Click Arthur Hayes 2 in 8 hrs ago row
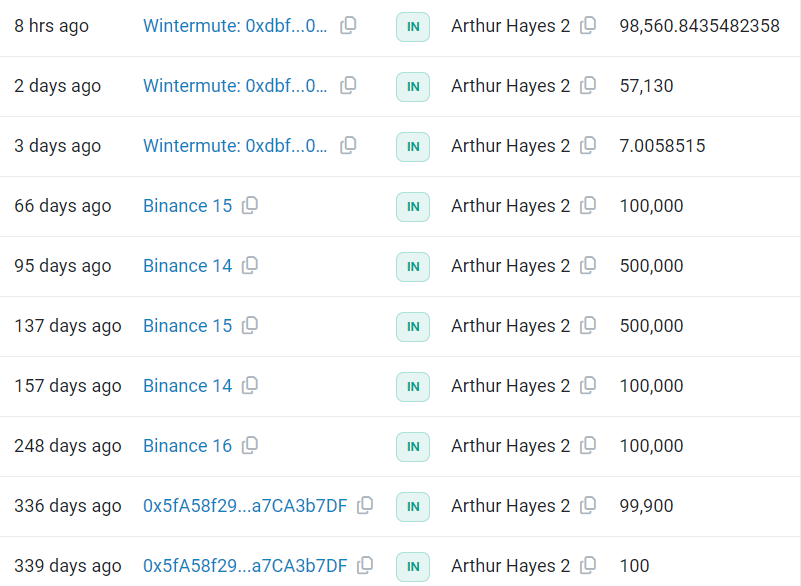 tap(510, 26)
